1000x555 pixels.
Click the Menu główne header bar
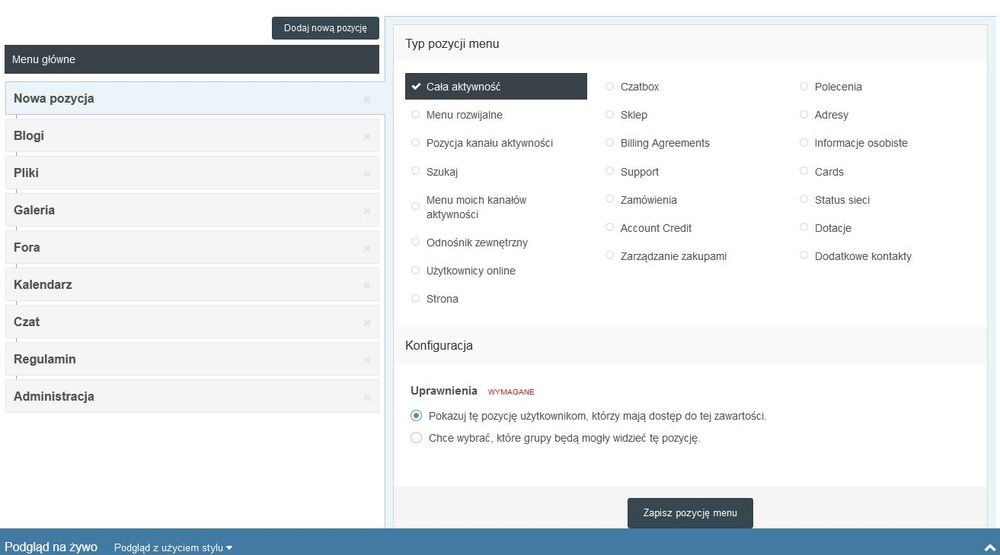pos(192,60)
